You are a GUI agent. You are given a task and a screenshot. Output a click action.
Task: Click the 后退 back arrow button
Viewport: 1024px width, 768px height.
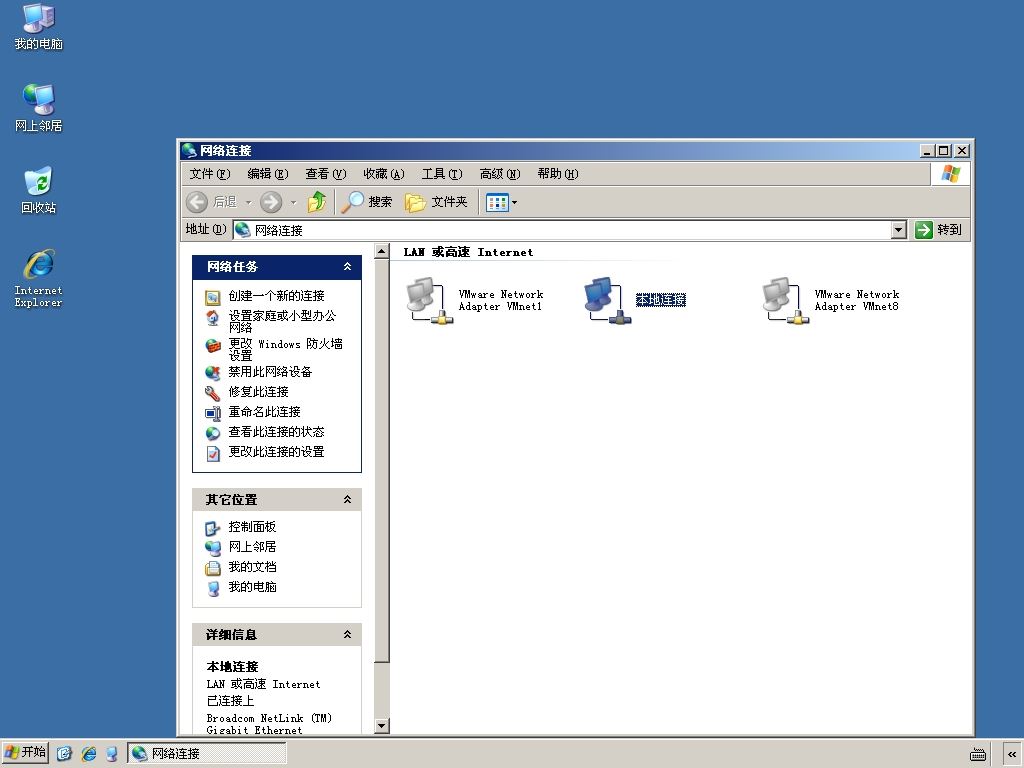[x=197, y=202]
